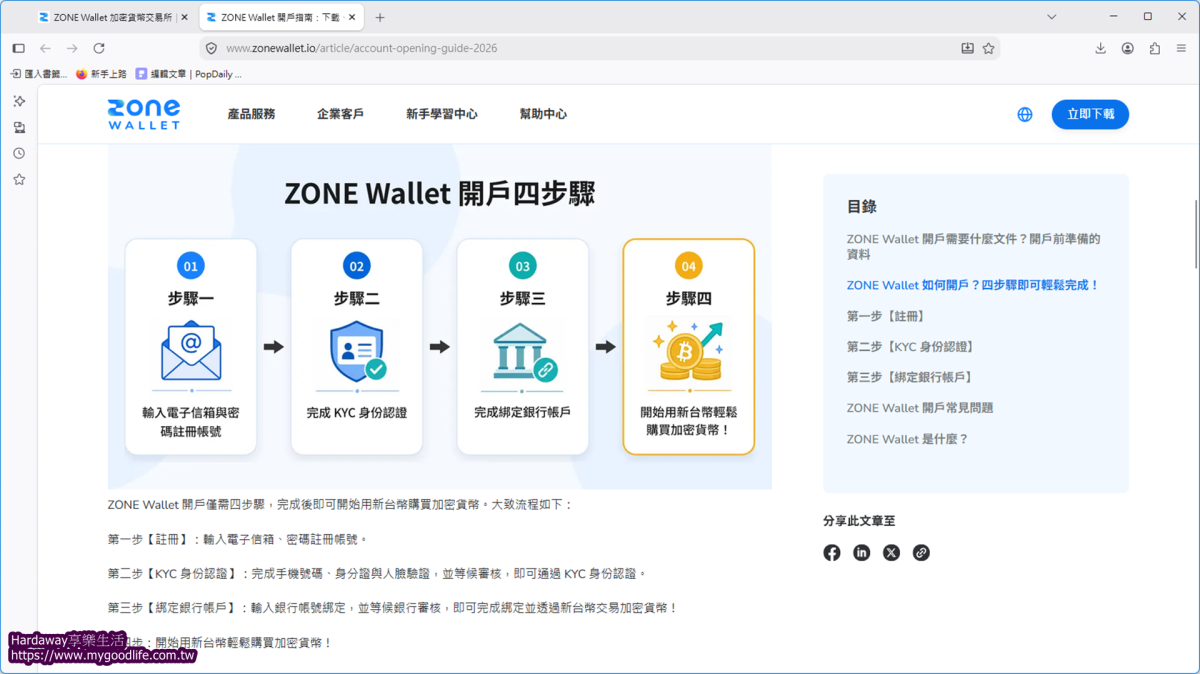Click paragraph starting 第三步【綁定銀行帳戶】：輸入銀行帳號
1200x674 pixels.
coord(392,608)
